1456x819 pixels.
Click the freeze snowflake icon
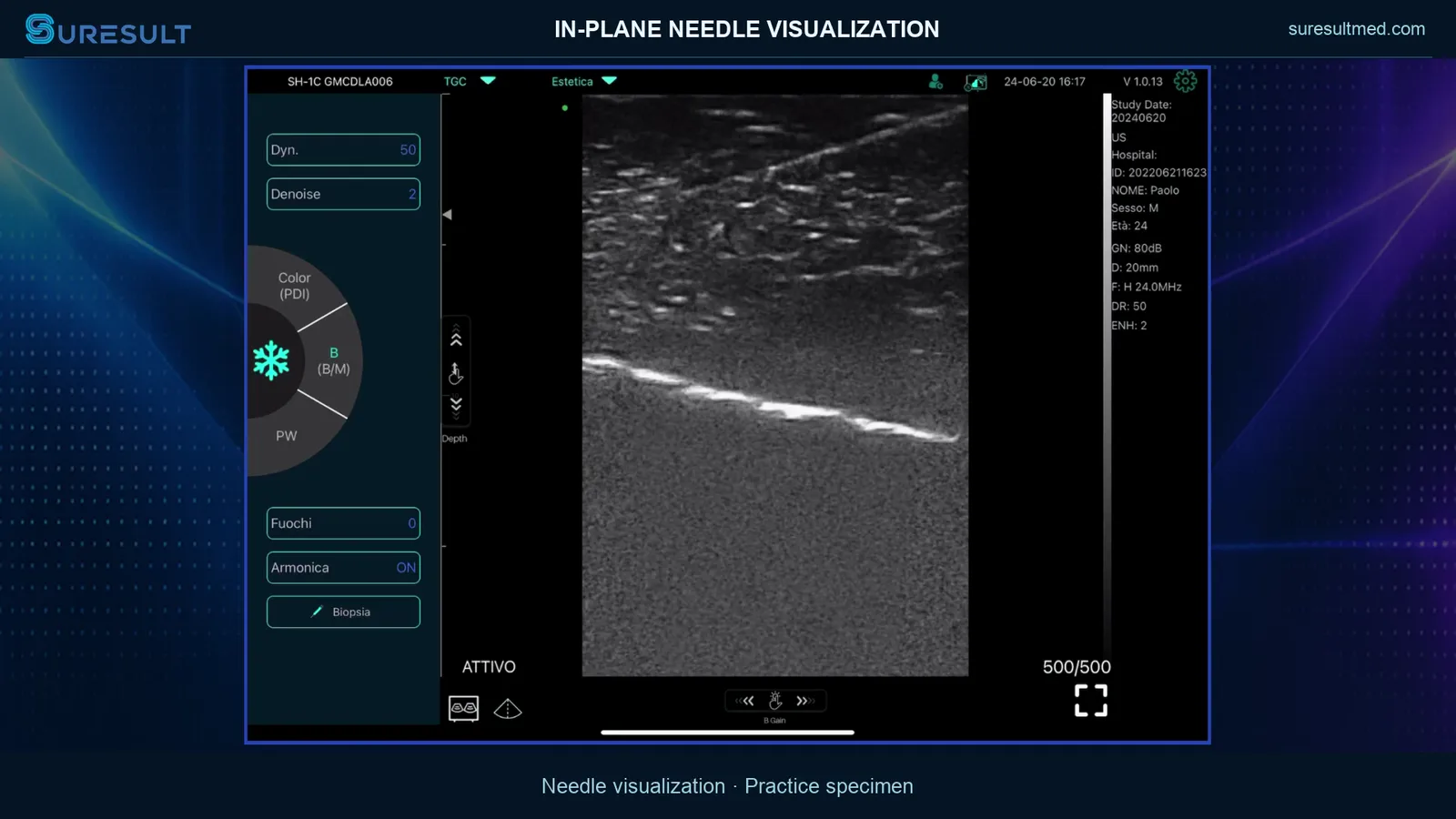coord(271,360)
